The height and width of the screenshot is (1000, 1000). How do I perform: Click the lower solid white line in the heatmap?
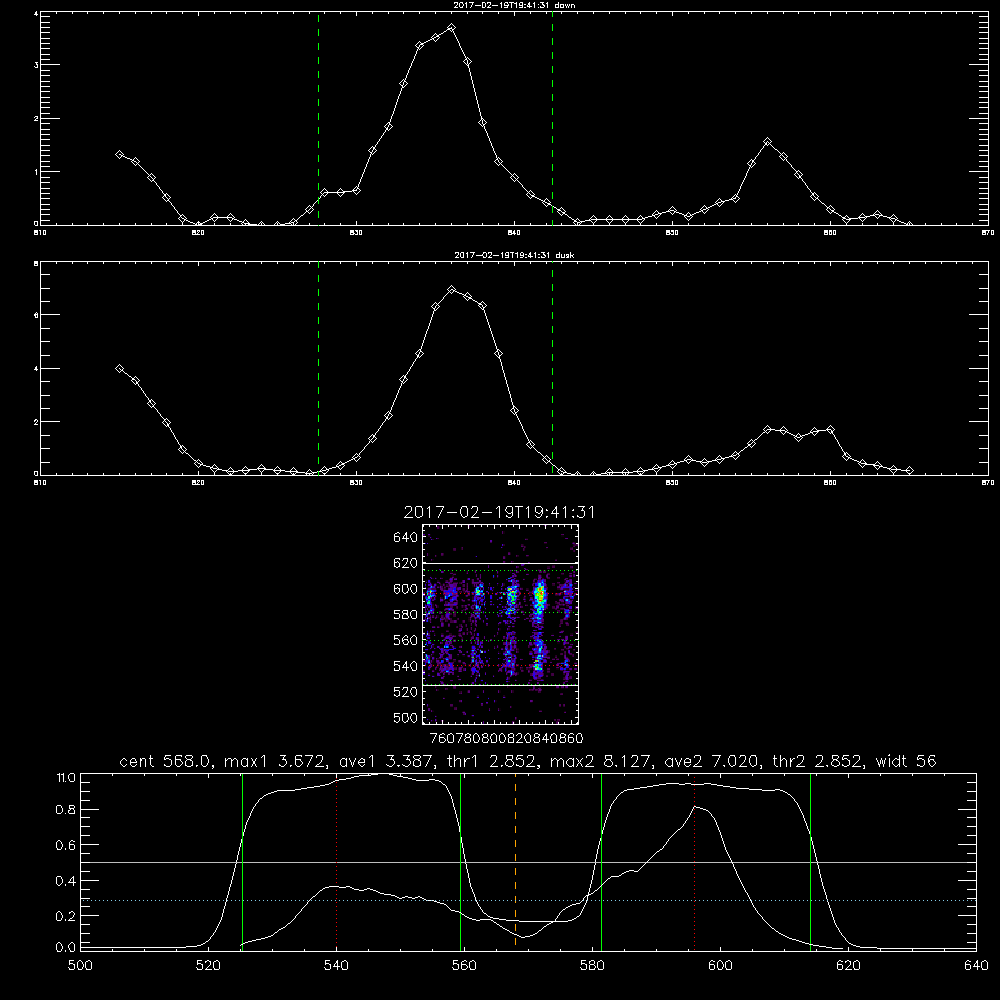[x=501, y=685]
